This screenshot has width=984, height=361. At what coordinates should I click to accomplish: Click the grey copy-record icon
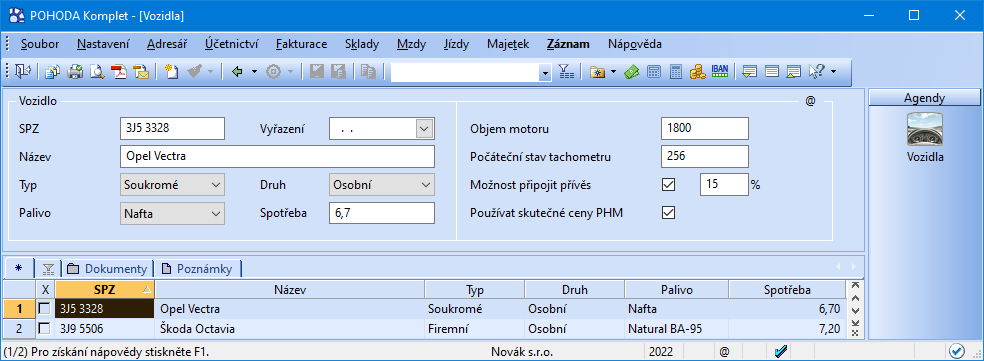point(368,72)
